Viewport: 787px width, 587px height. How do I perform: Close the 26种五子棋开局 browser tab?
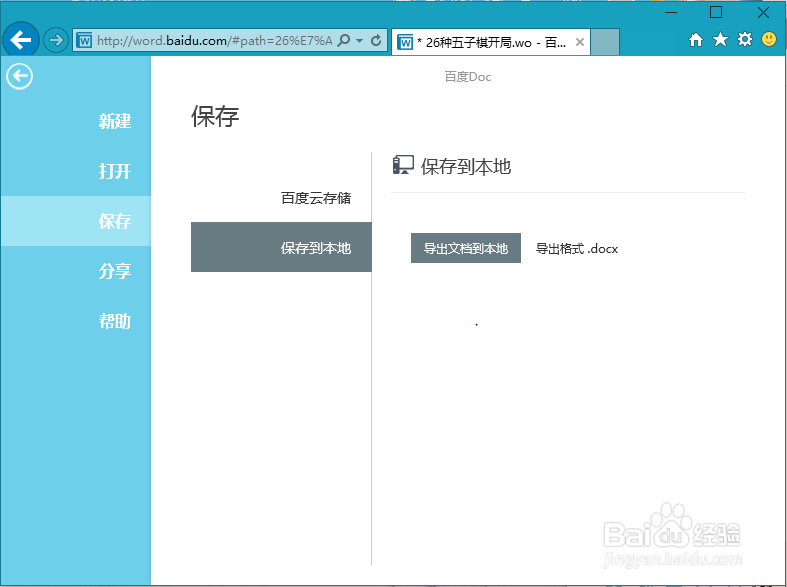[580, 42]
